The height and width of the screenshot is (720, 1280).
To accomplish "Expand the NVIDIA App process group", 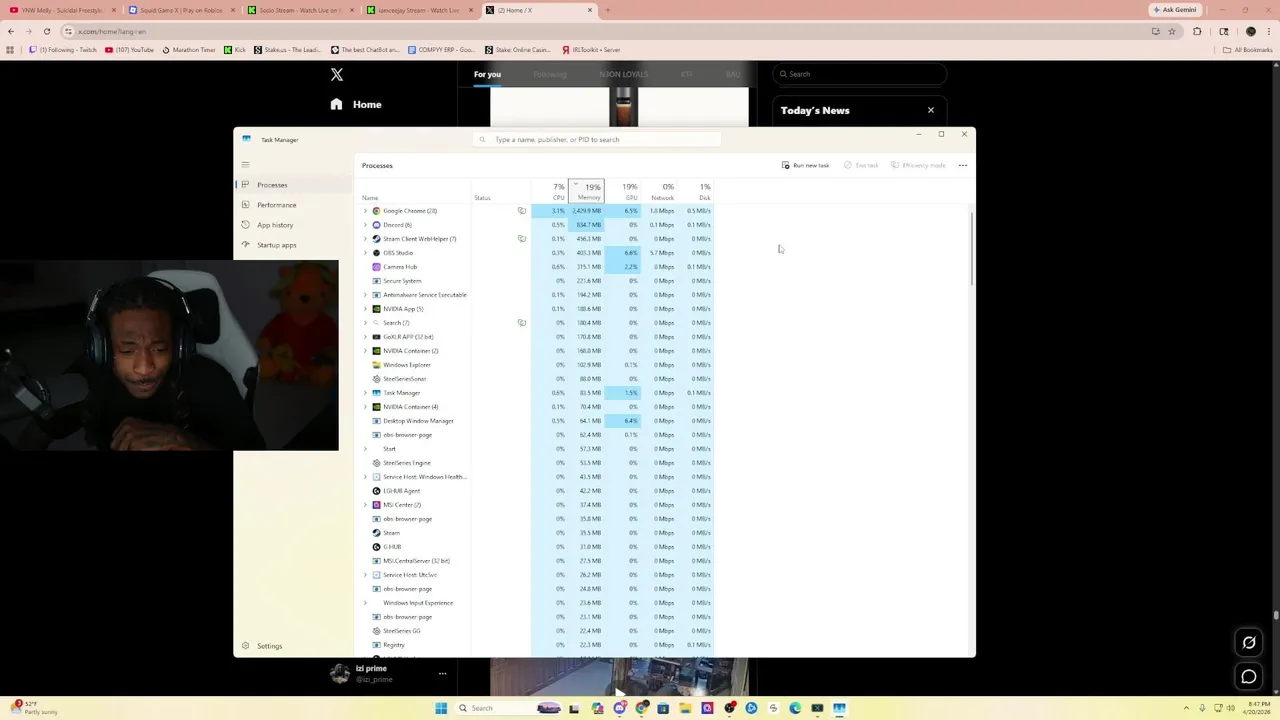I will tap(365, 309).
